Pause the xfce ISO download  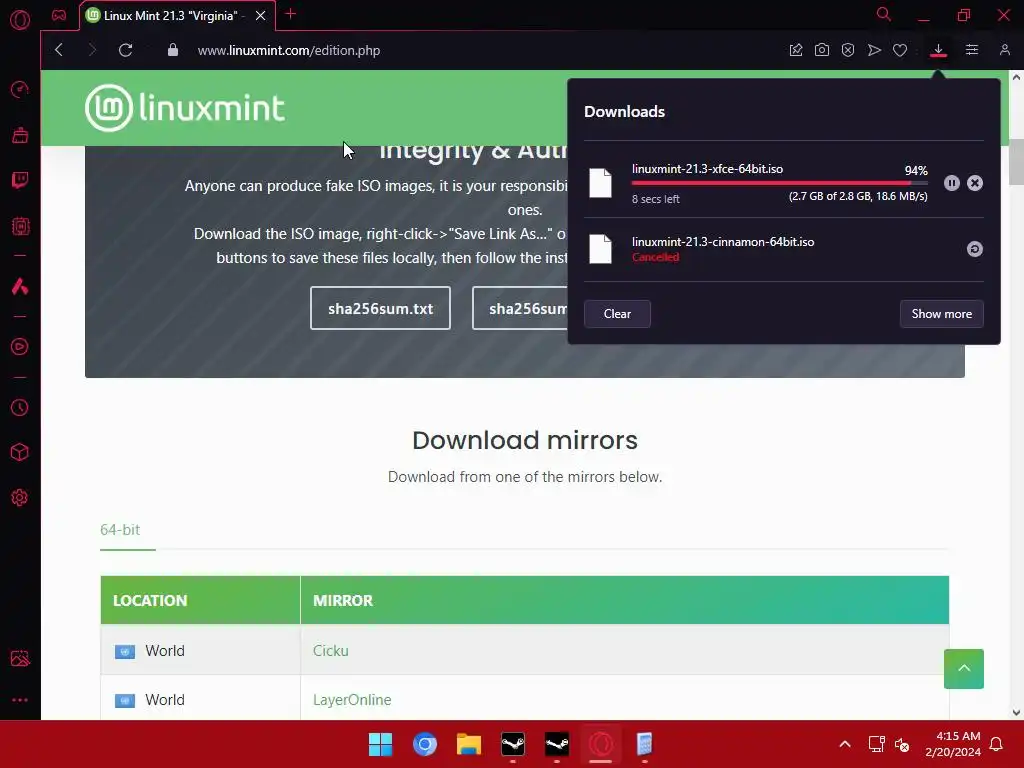pos(952,184)
